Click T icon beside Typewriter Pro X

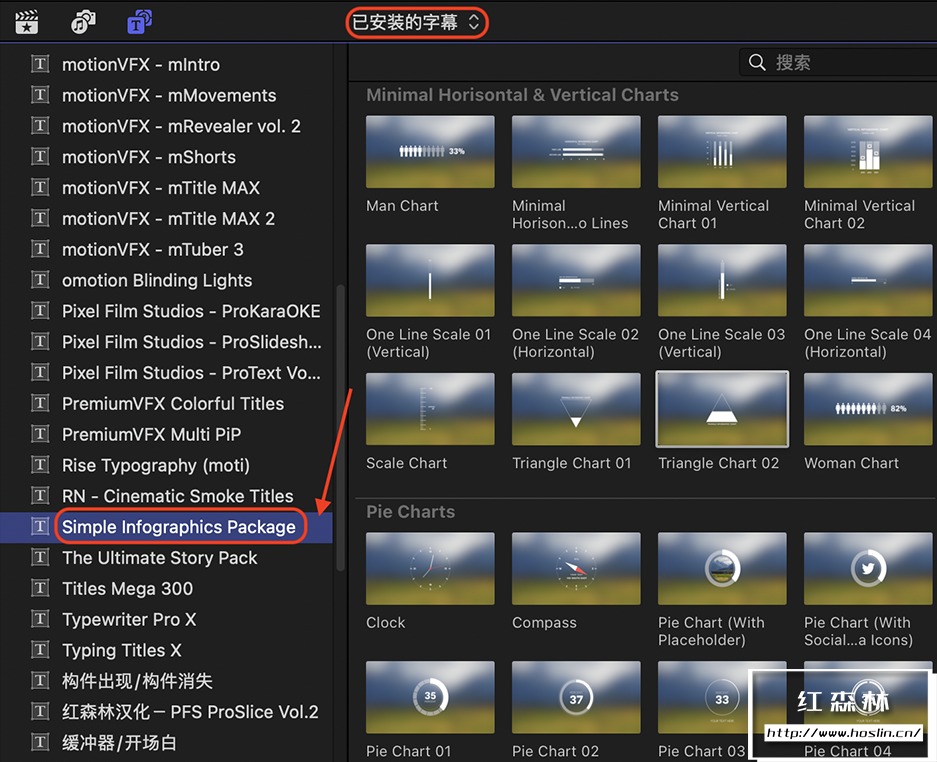[x=40, y=619]
